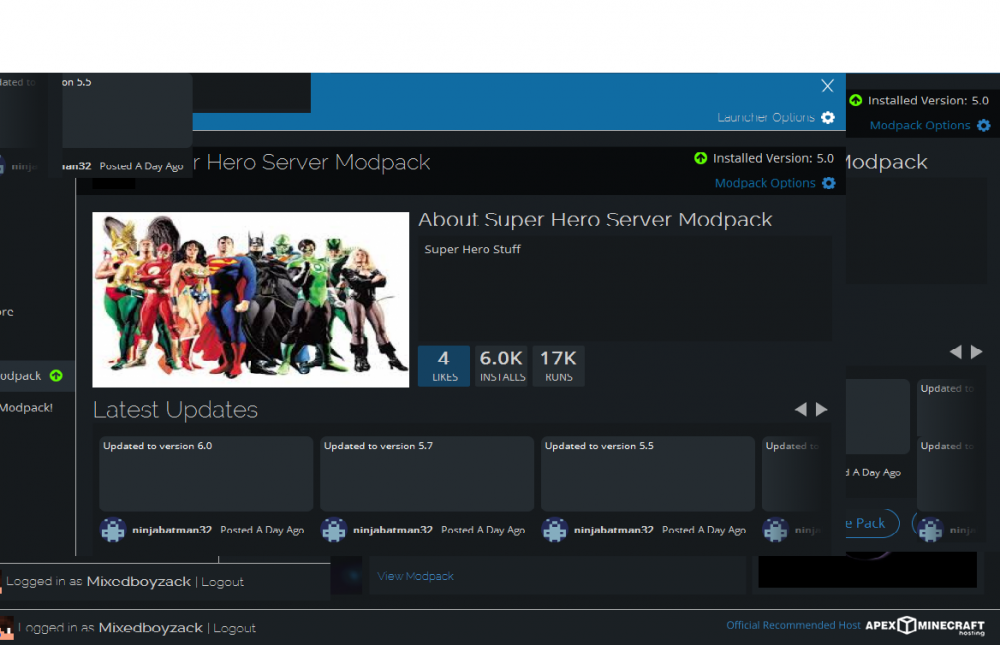Open the Modpack Options link in the front panel
The height and width of the screenshot is (645, 1000).
coord(765,183)
